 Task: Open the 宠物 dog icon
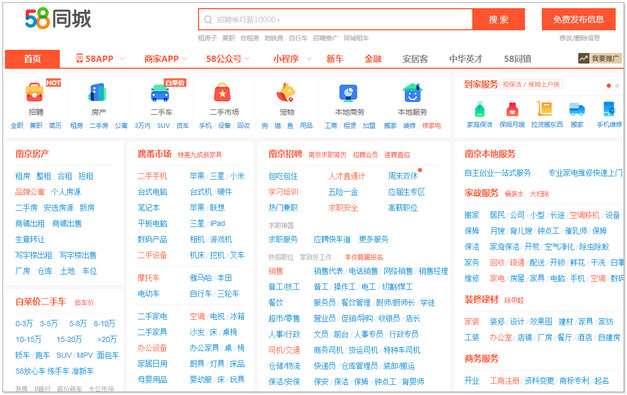[286, 92]
